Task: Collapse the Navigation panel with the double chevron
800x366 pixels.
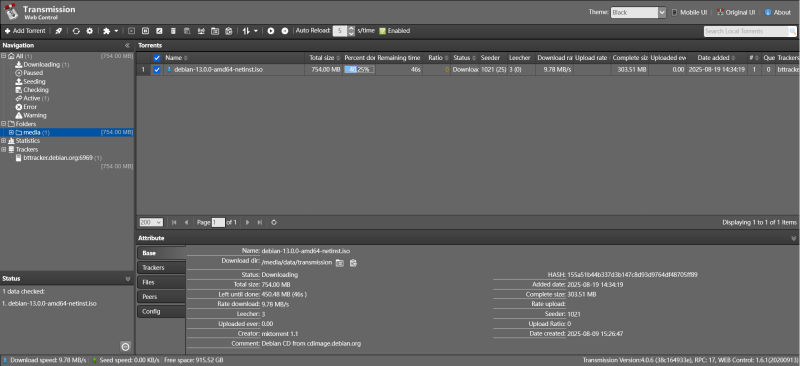Action: click(127, 45)
